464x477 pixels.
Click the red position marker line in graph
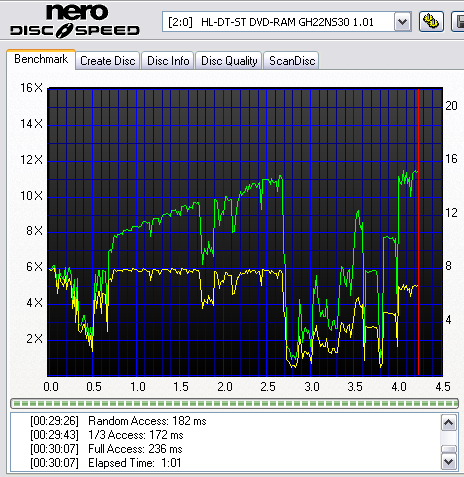pos(418,232)
